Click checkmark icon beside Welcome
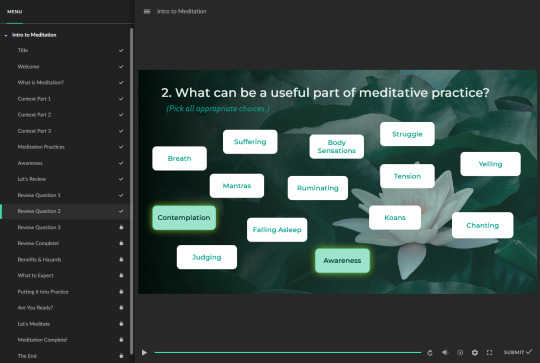The height and width of the screenshot is (363, 540). pyautogui.click(x=121, y=66)
